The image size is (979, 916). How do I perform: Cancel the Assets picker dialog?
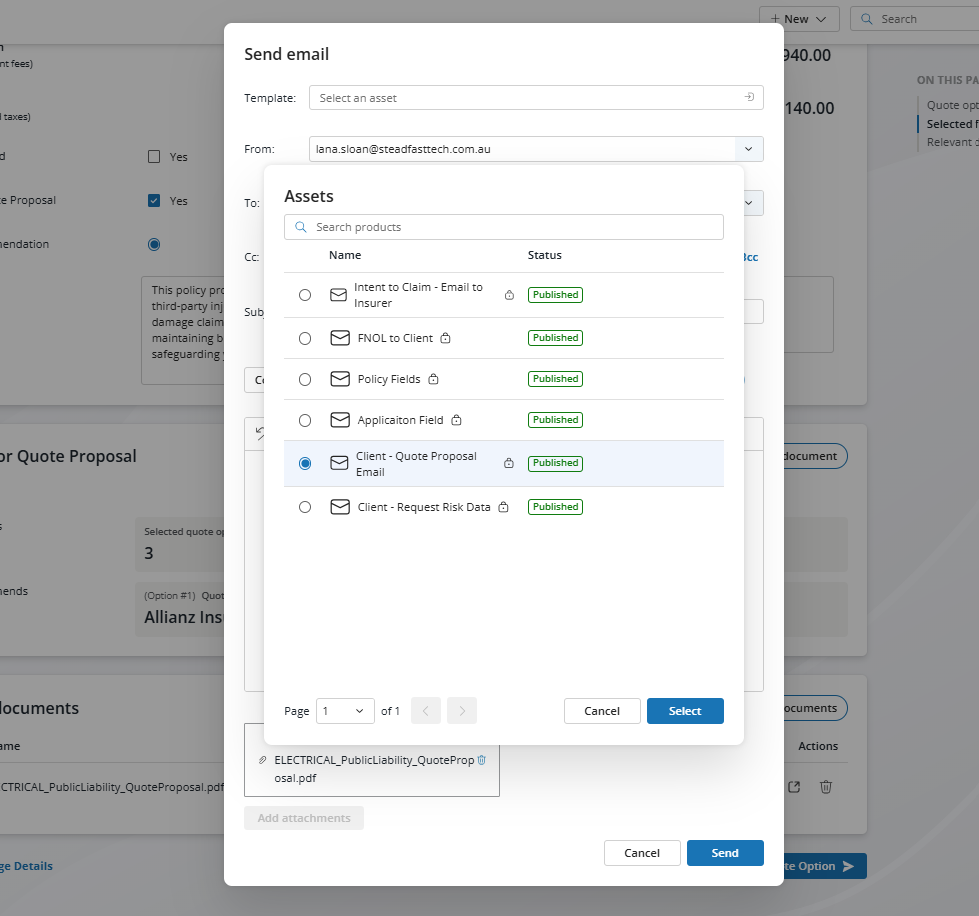click(602, 711)
